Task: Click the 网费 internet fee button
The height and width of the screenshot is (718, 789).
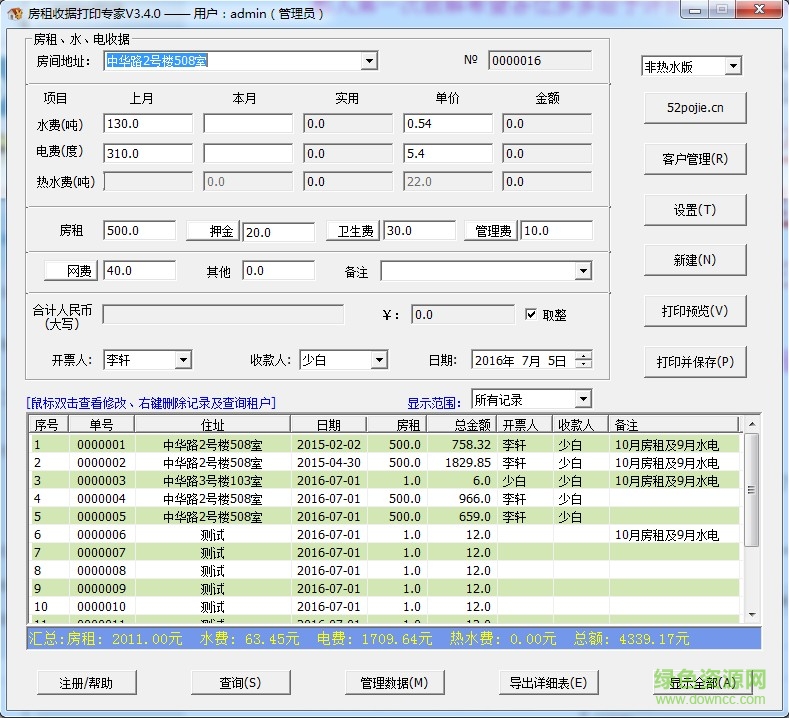Action: 69,271
